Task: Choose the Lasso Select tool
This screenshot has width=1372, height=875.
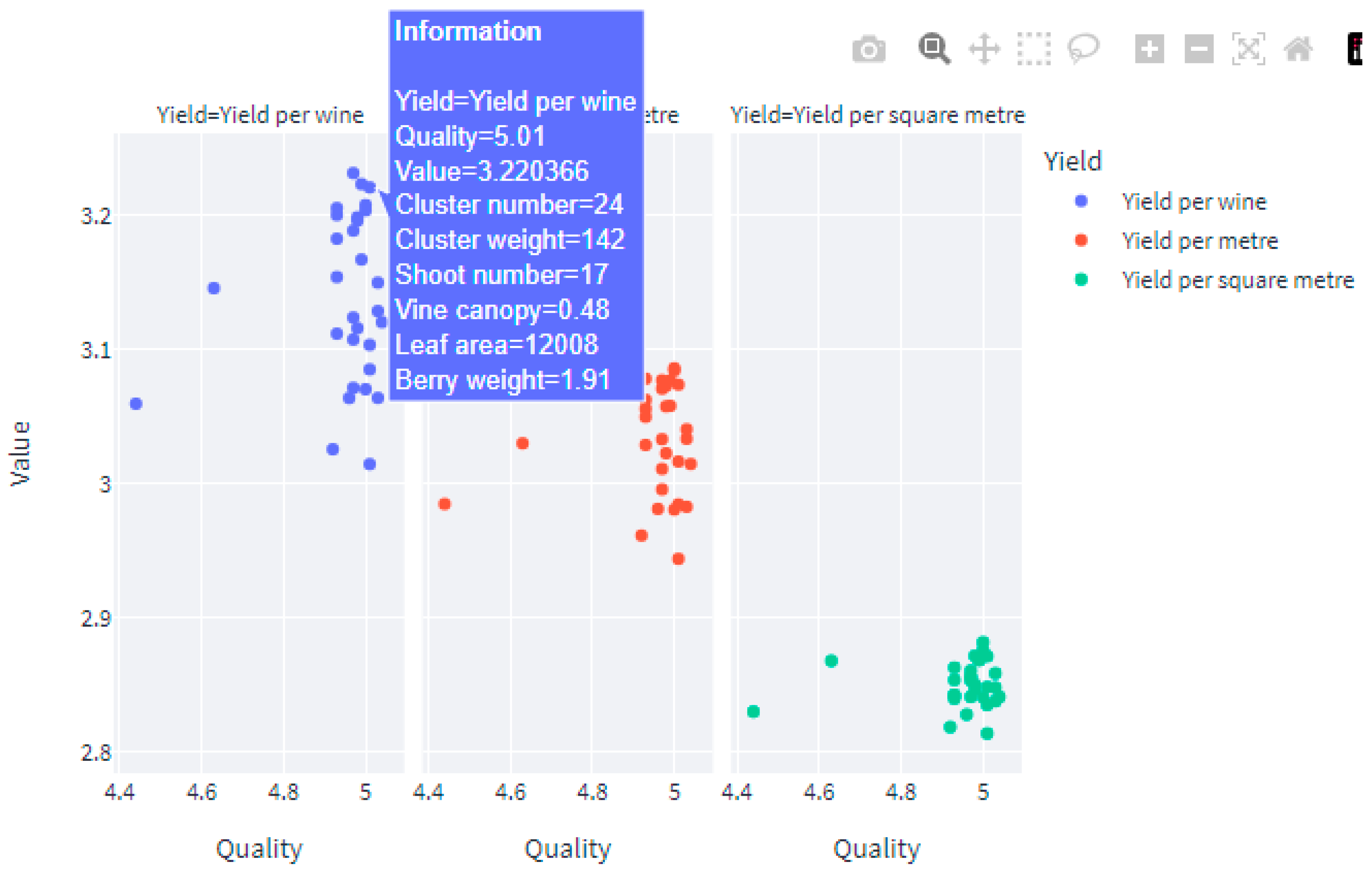Action: pyautogui.click(x=1084, y=49)
